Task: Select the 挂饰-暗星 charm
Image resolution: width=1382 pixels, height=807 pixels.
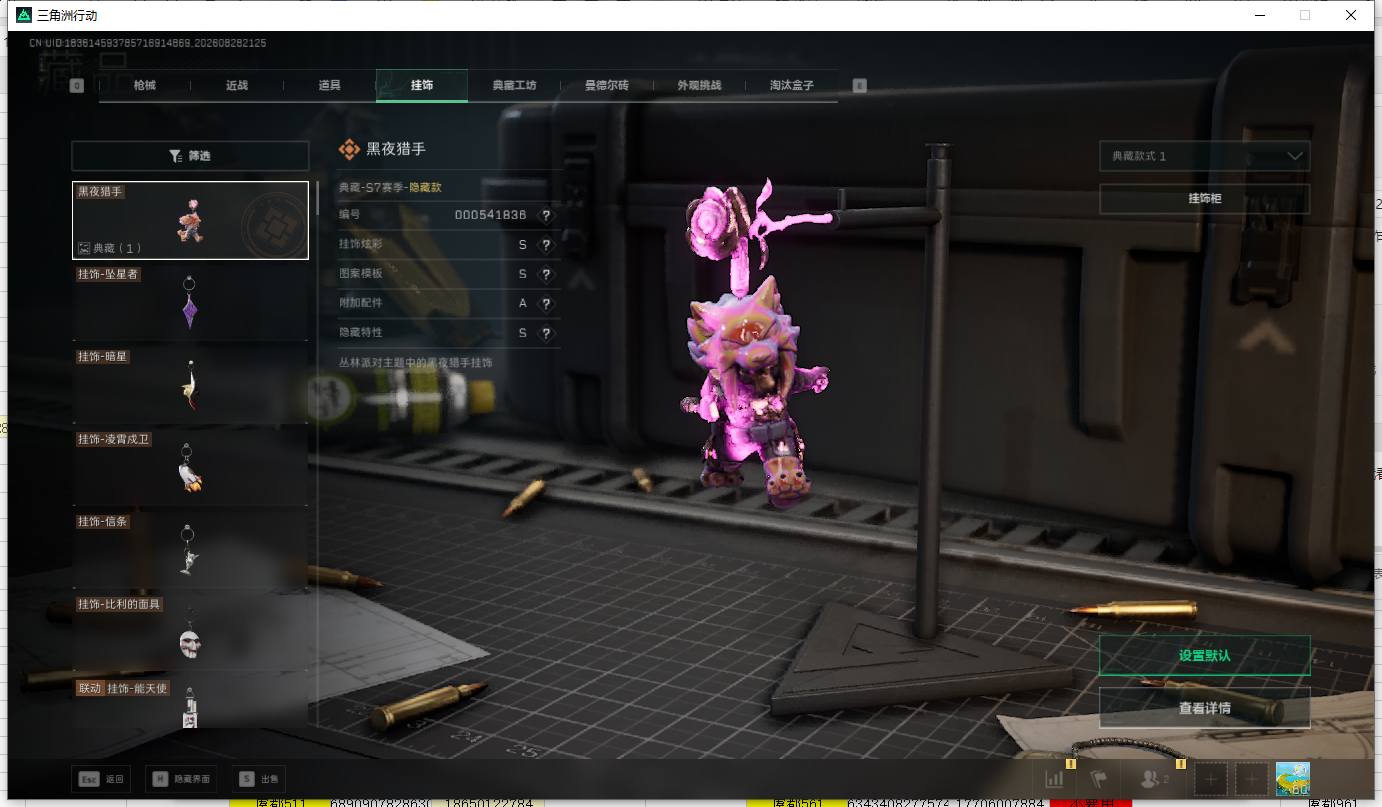Action: (x=190, y=385)
